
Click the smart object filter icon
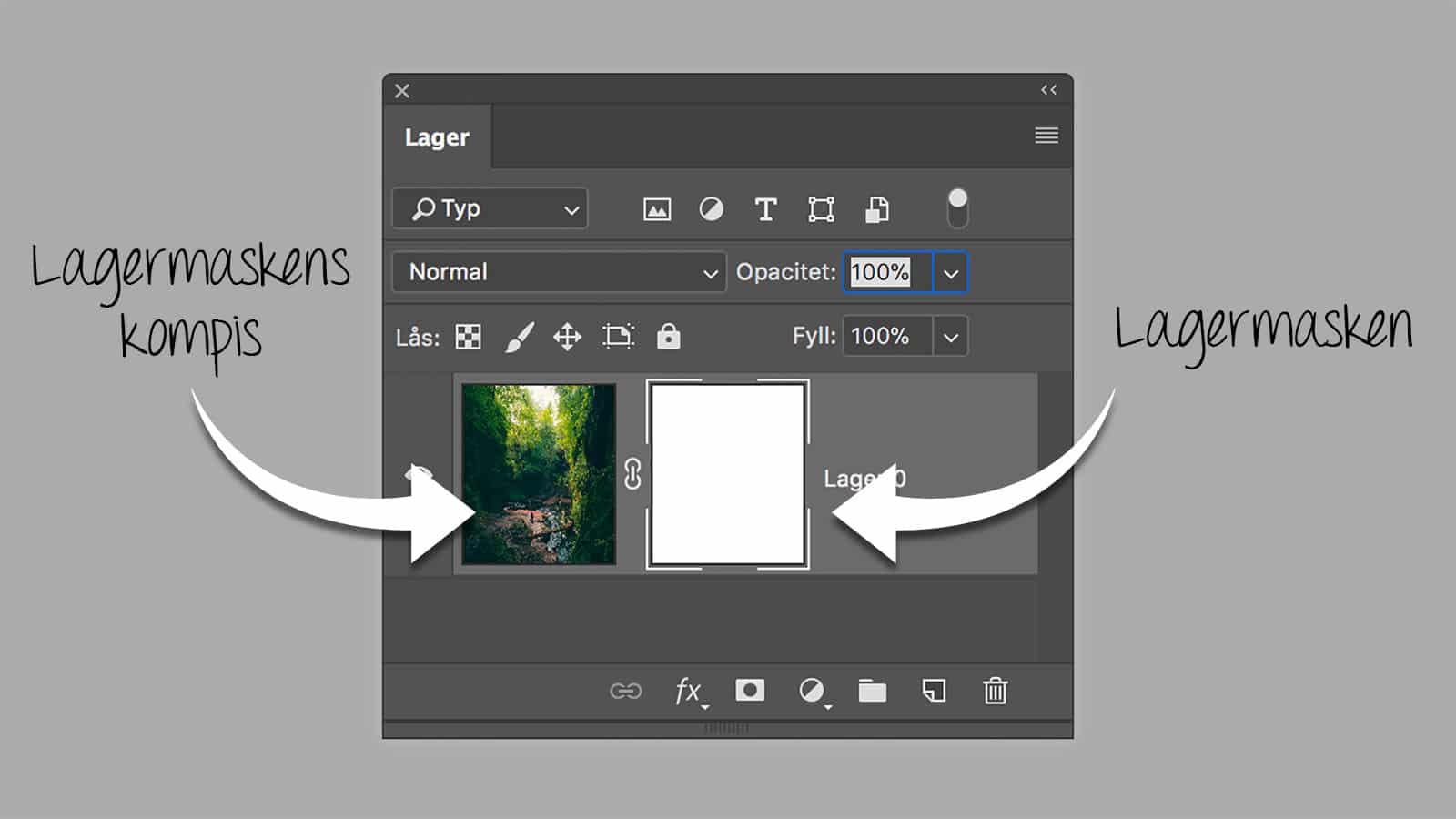pyautogui.click(x=876, y=209)
